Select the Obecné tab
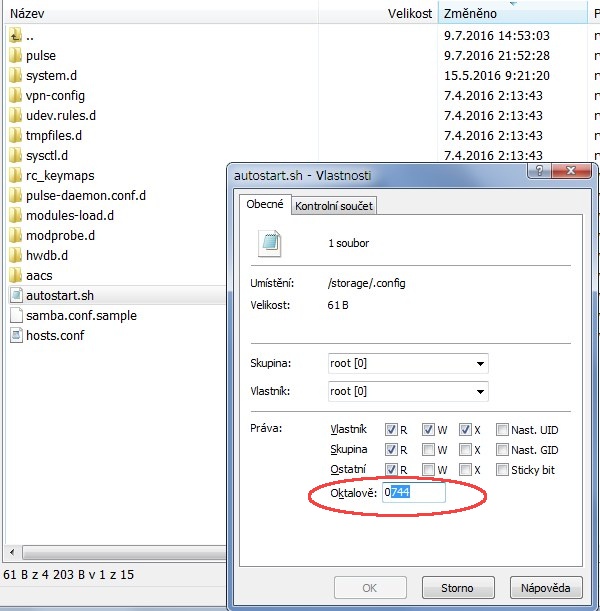The width and height of the screenshot is (600, 611). tap(265, 204)
